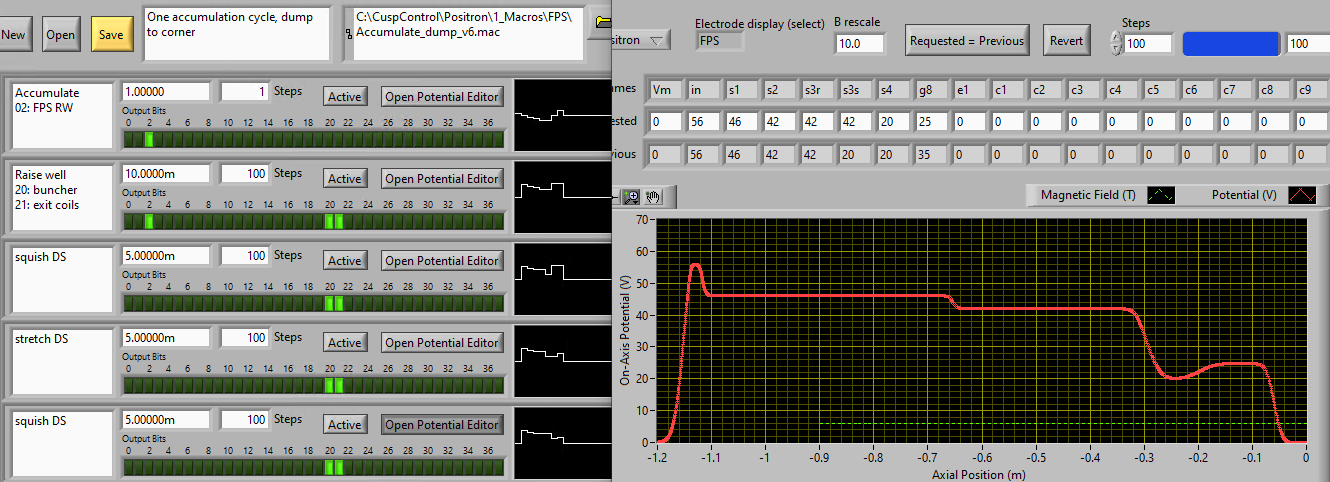Click the yellow Save button
This screenshot has width=1330, height=482.
point(111,34)
